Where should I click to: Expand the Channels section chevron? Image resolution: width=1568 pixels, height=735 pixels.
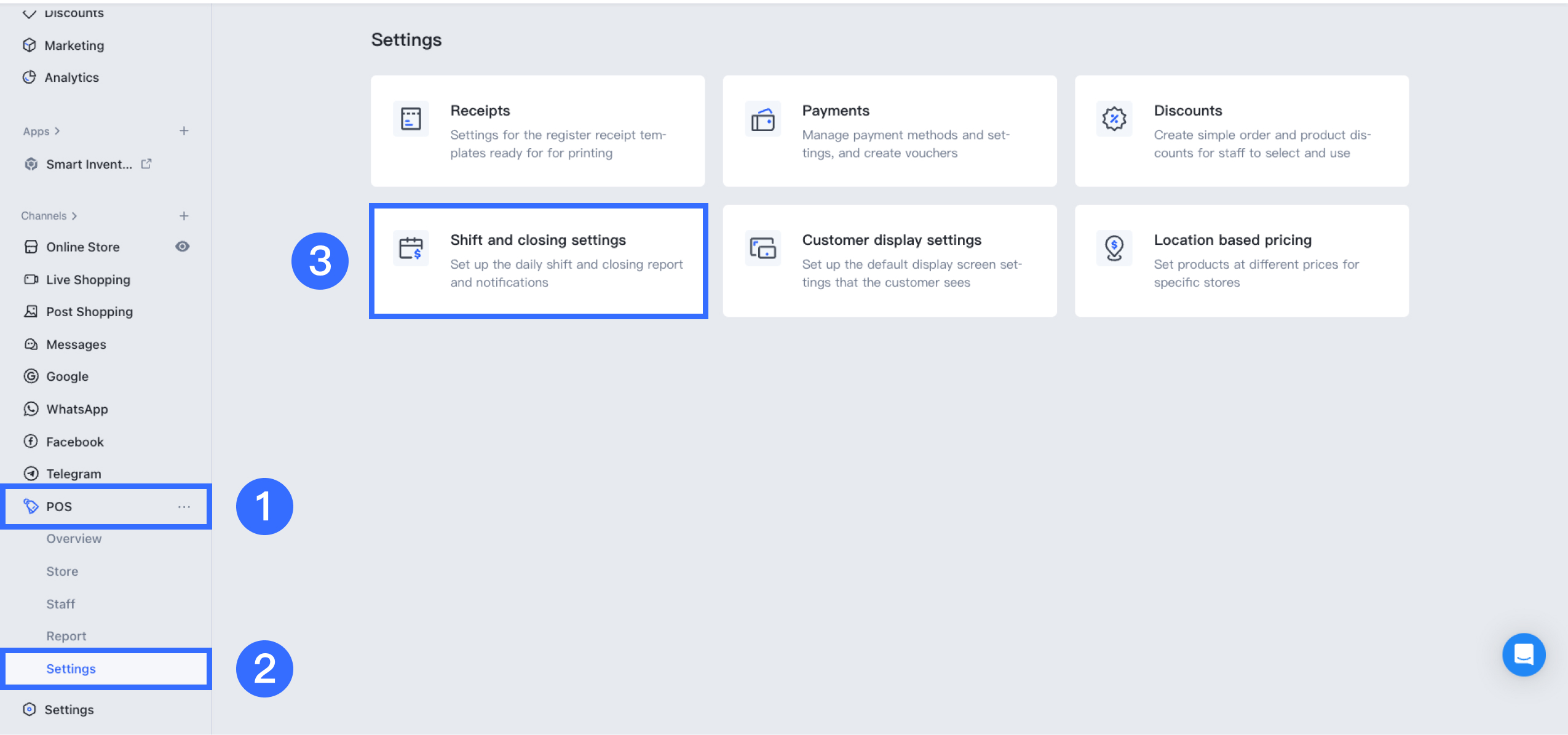(74, 216)
